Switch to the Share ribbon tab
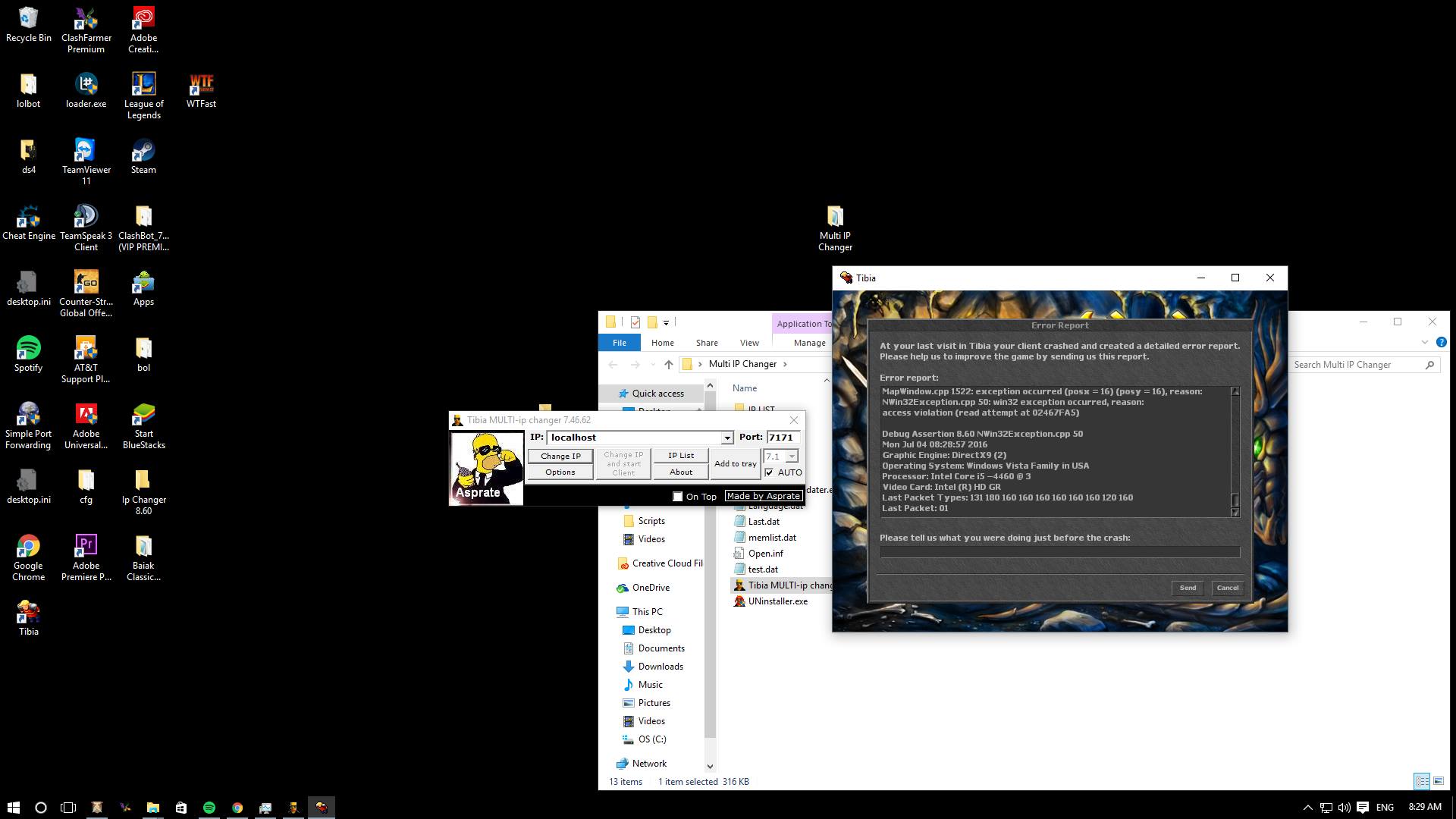 (707, 343)
